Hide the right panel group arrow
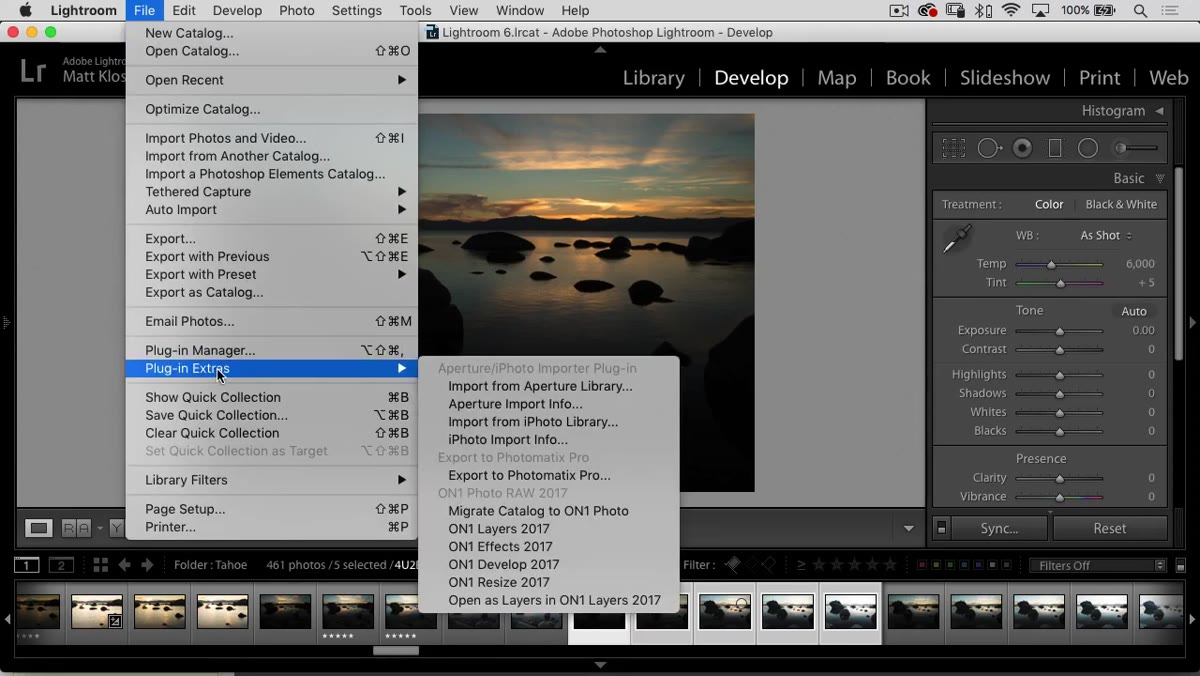The image size is (1200, 676). pyautogui.click(x=1192, y=323)
